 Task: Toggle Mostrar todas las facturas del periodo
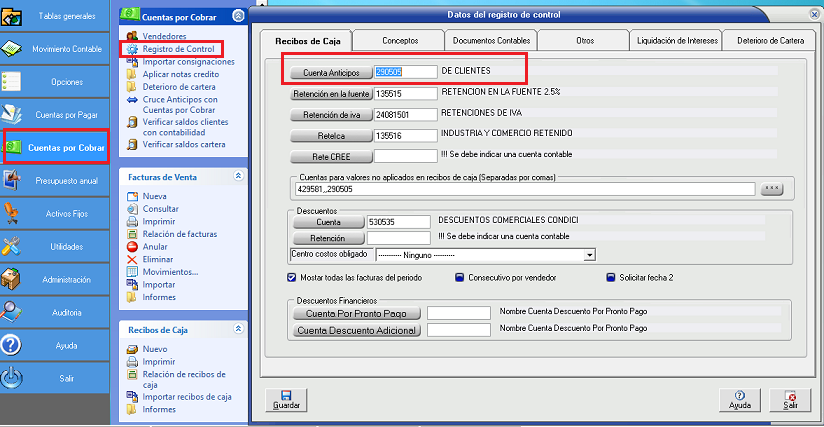coord(292,277)
